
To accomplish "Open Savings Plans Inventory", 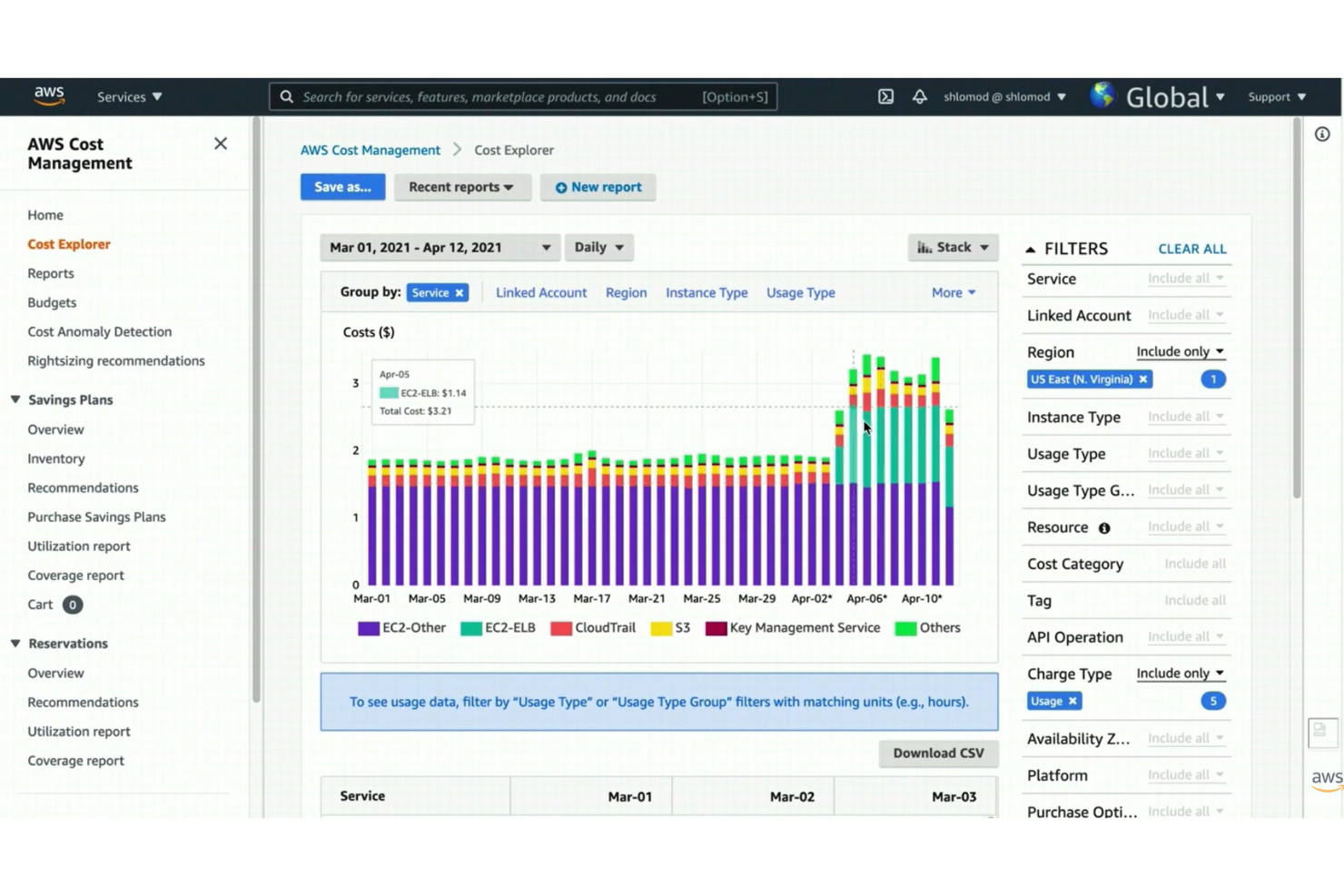I will point(56,458).
